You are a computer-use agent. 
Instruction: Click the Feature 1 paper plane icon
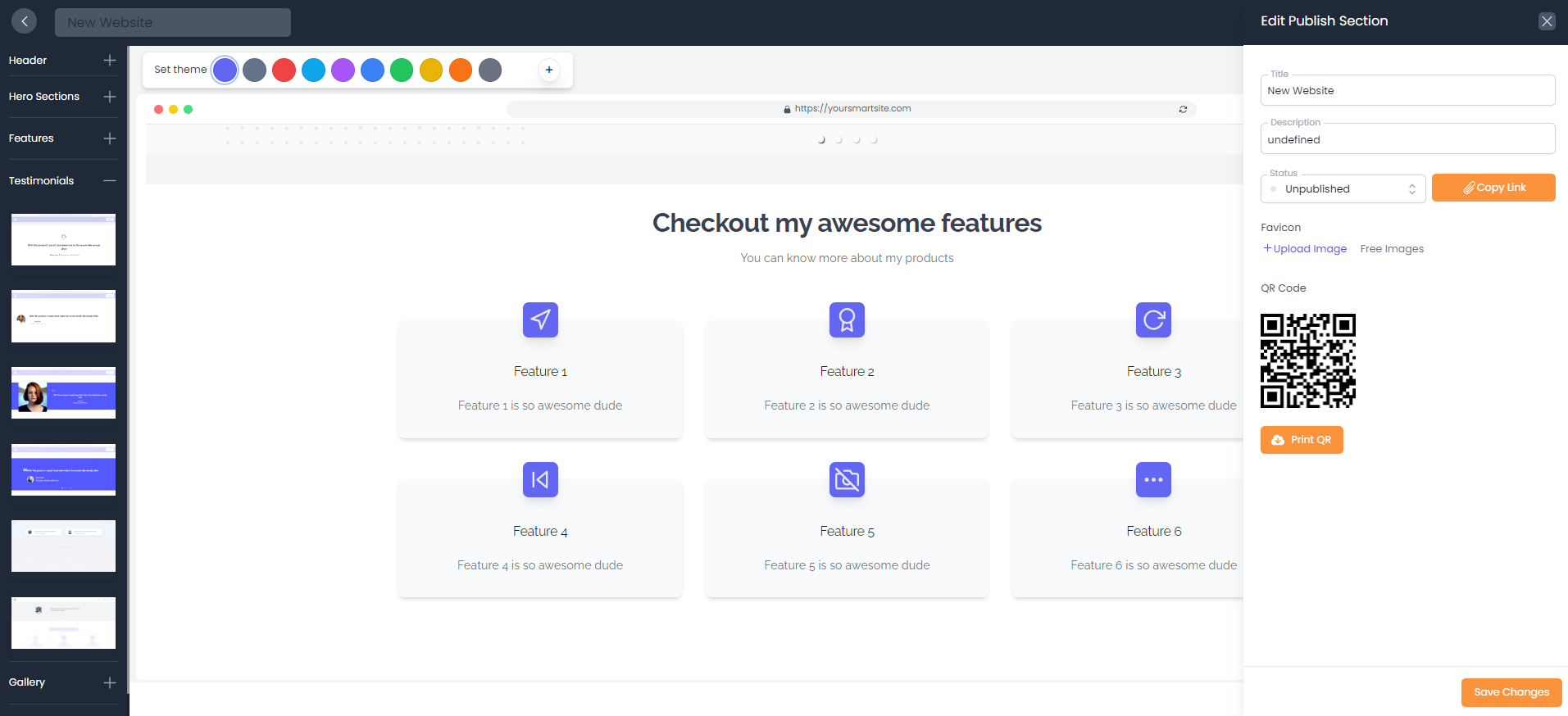540,319
